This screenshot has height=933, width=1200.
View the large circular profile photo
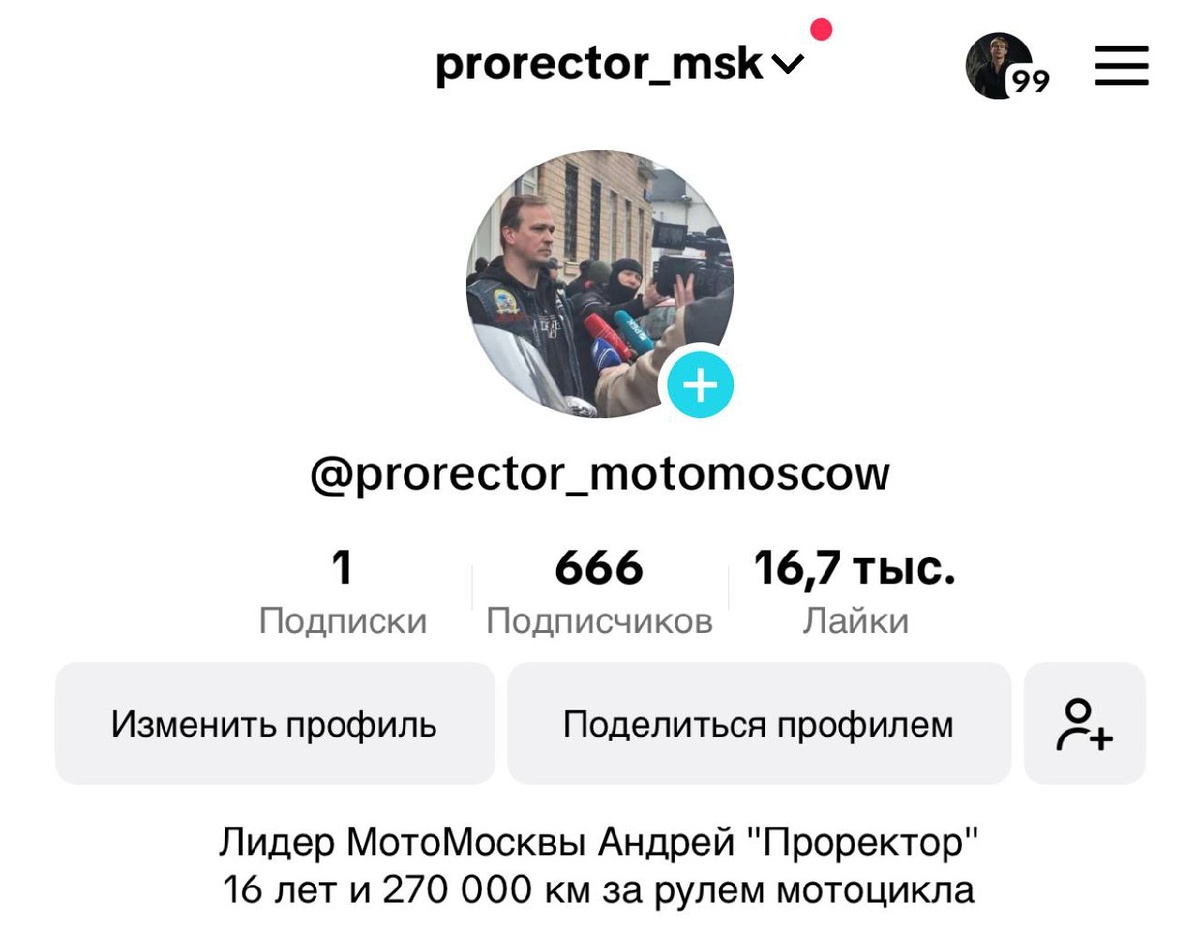[x=600, y=284]
